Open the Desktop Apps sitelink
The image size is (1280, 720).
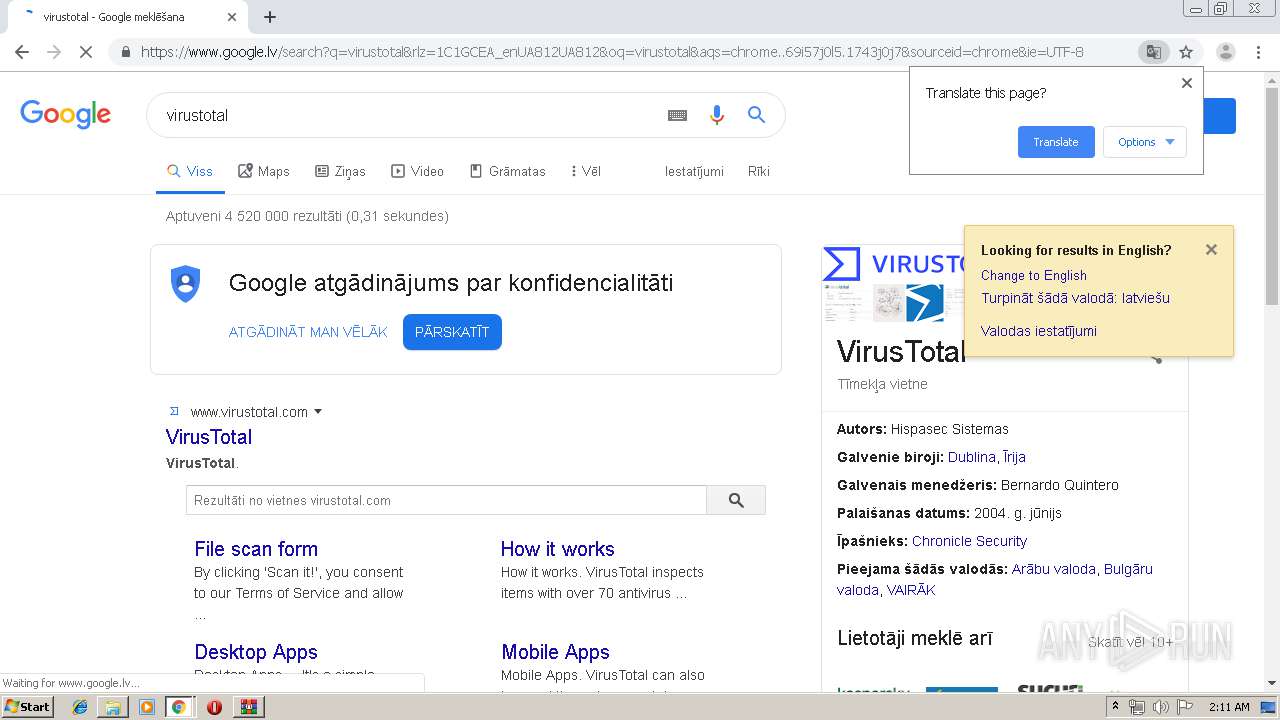pos(256,652)
